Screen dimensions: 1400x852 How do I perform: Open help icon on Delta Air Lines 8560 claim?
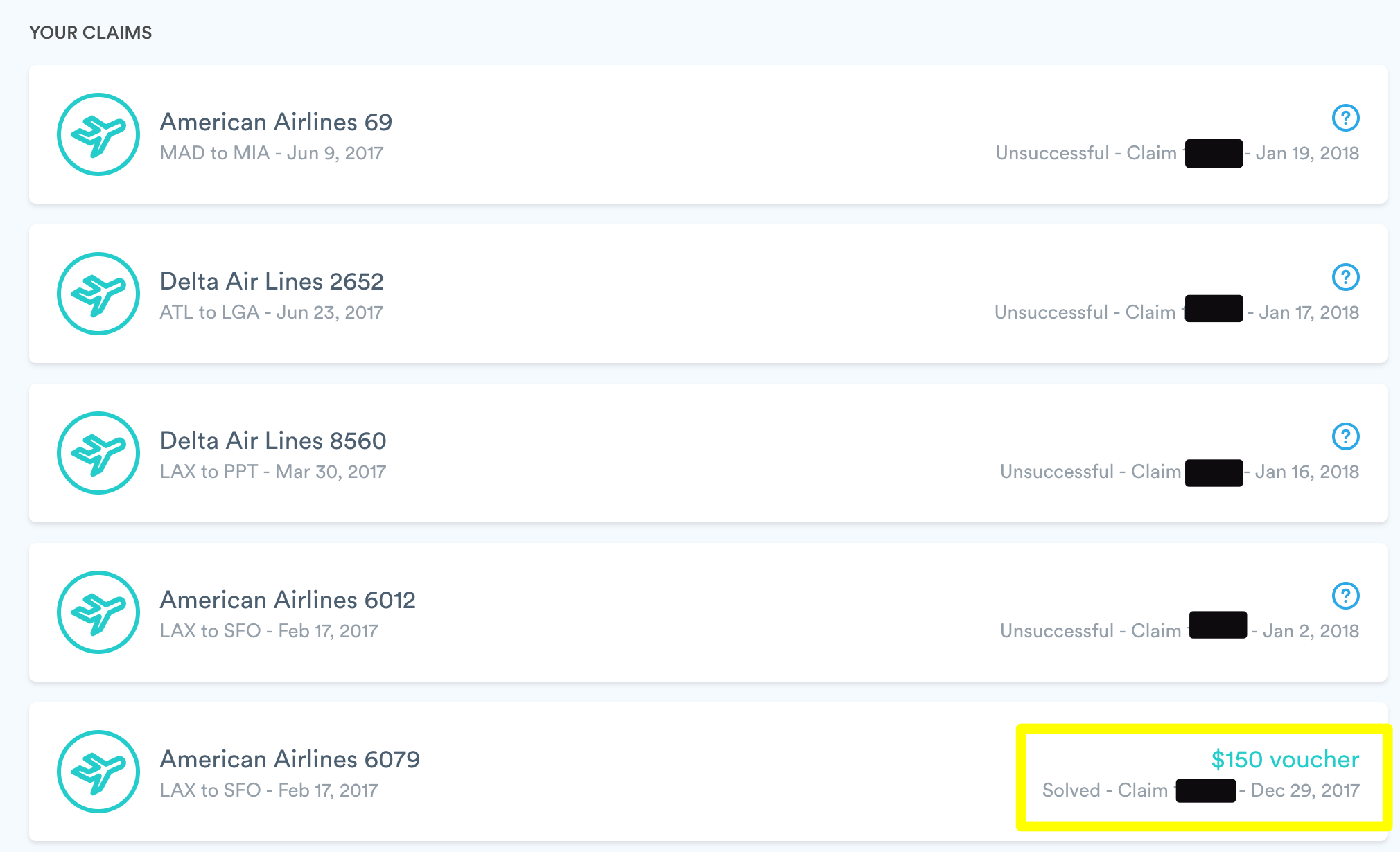pyautogui.click(x=1345, y=436)
